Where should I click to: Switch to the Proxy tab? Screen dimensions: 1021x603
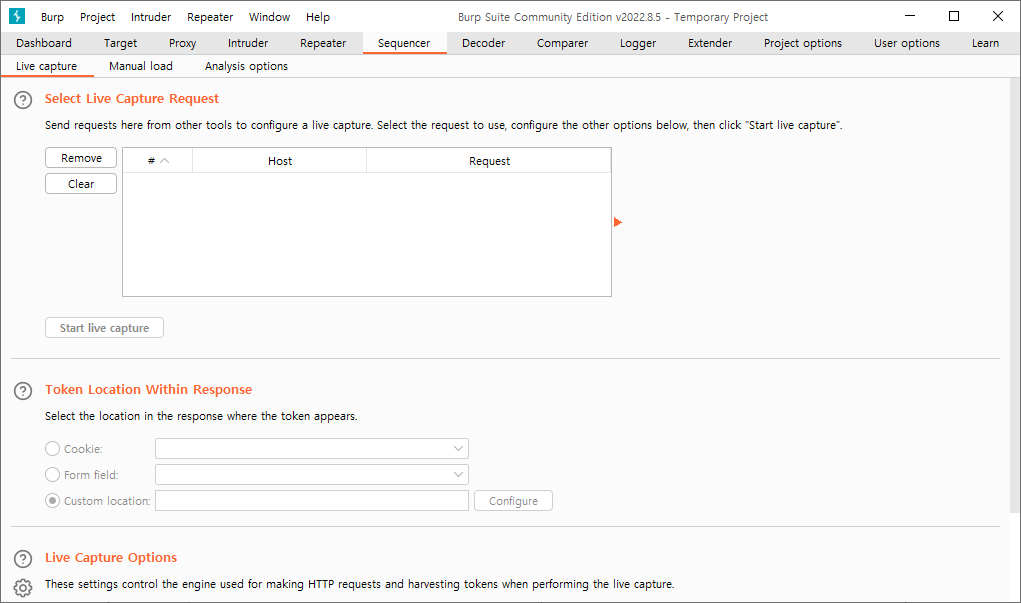[x=182, y=43]
